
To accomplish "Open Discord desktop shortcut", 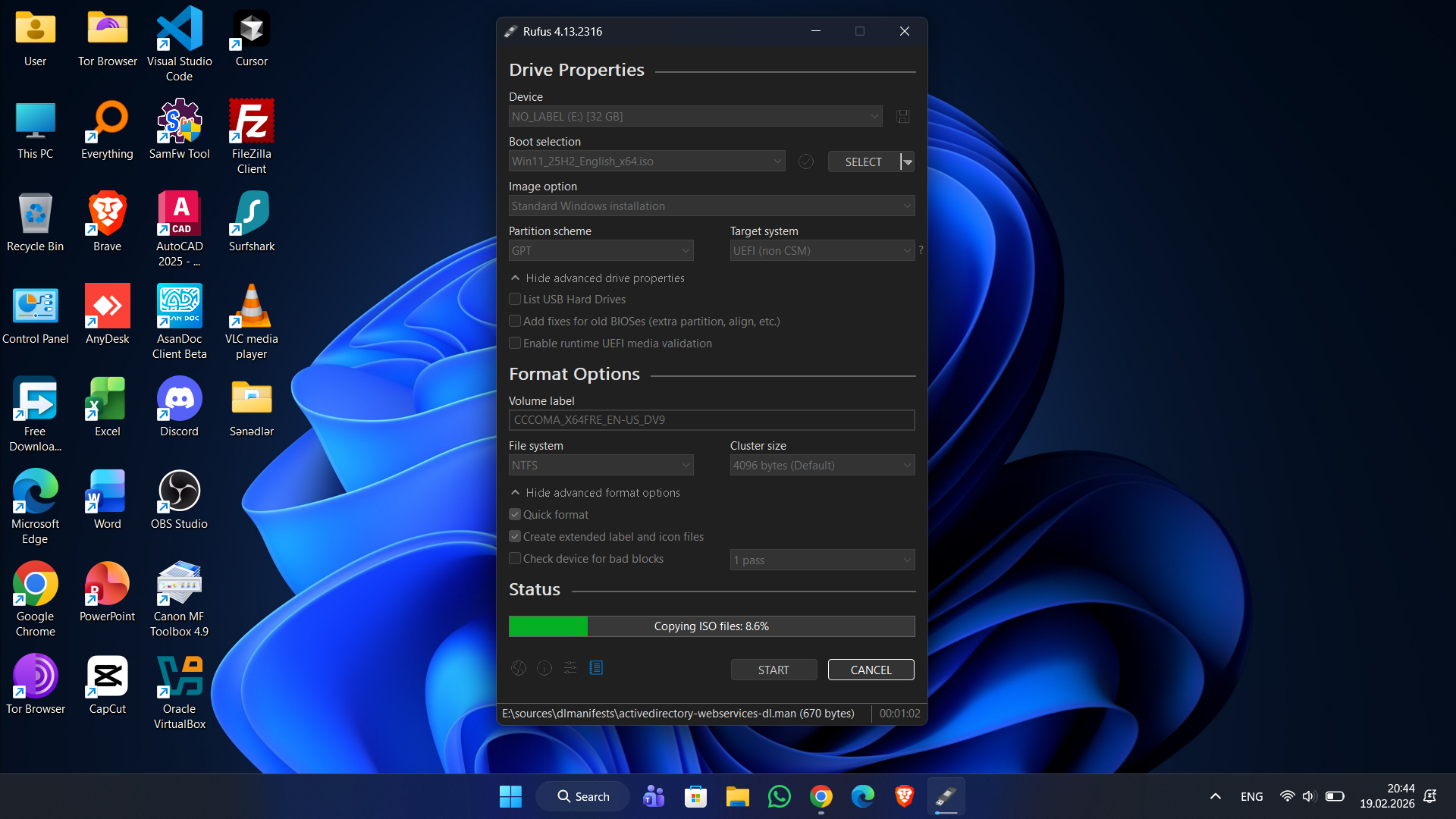I will [179, 406].
